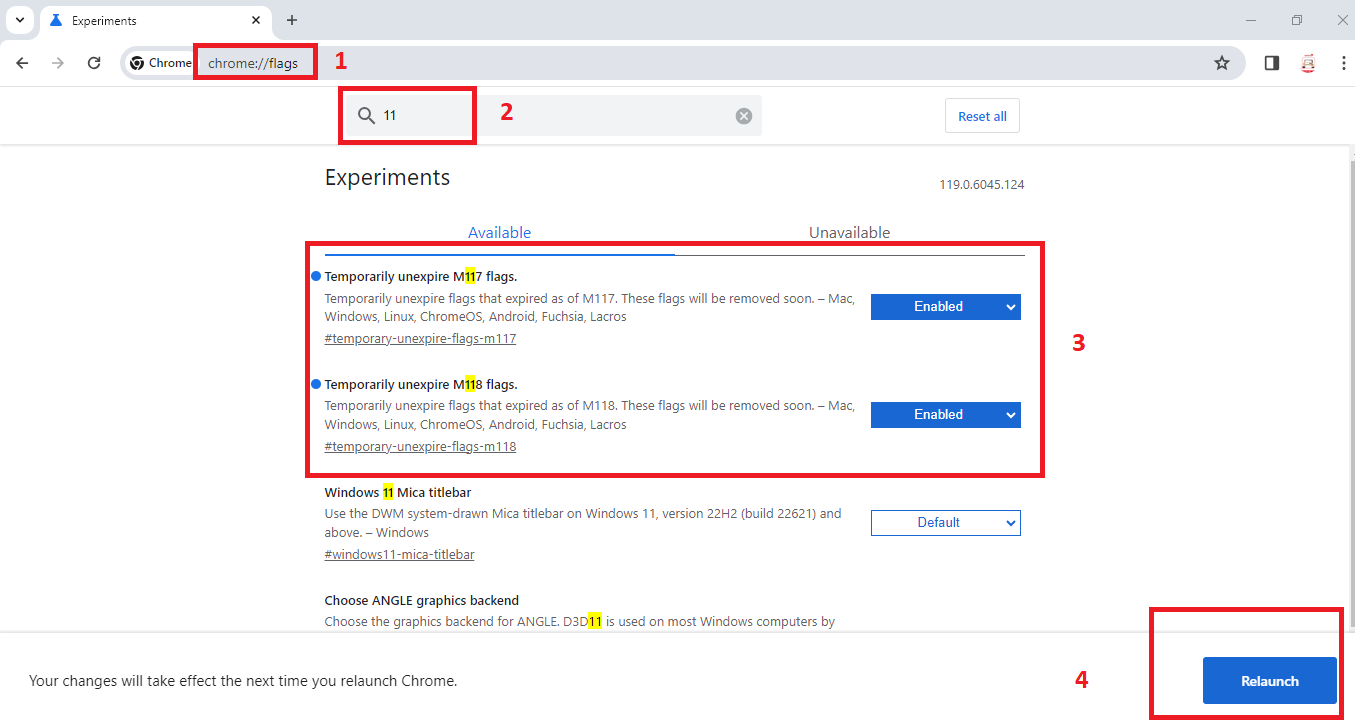1355x725 pixels.
Task: Open the M117 flags Enabled dropdown
Action: coord(946,307)
